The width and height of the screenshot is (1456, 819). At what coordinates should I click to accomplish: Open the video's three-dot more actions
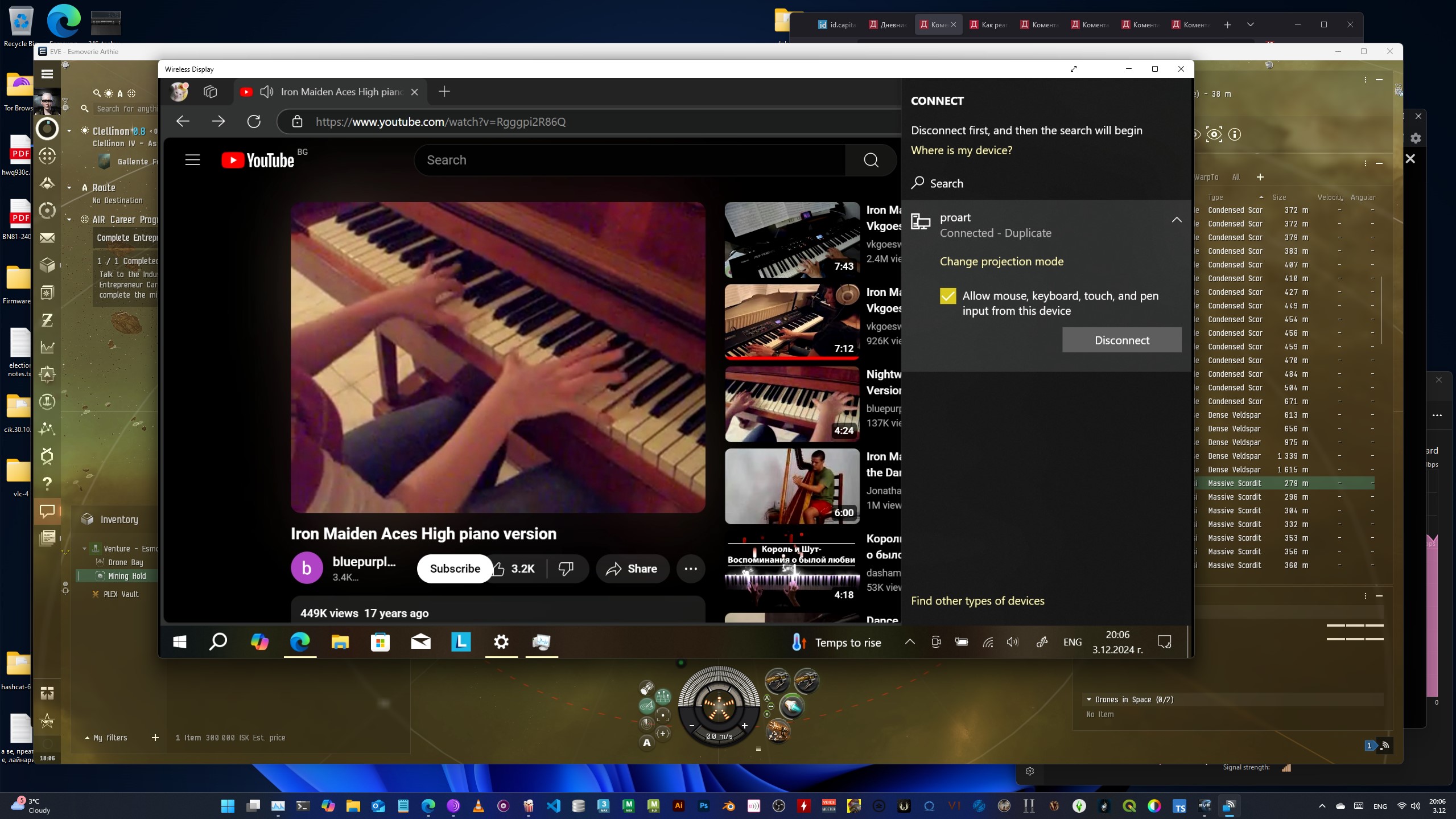[x=691, y=569]
